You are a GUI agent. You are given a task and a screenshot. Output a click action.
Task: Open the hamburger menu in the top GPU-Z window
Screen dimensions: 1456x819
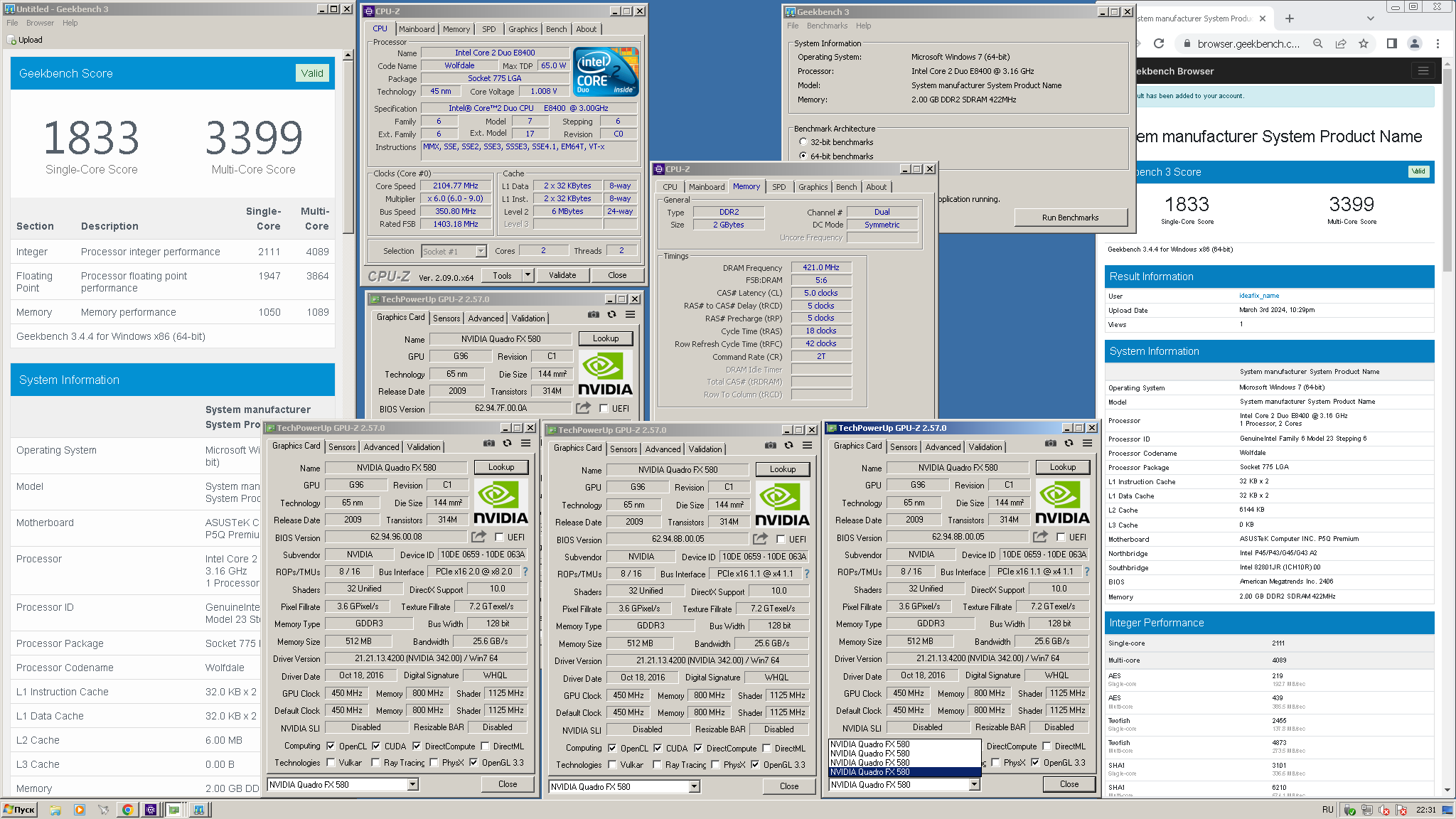pos(630,314)
